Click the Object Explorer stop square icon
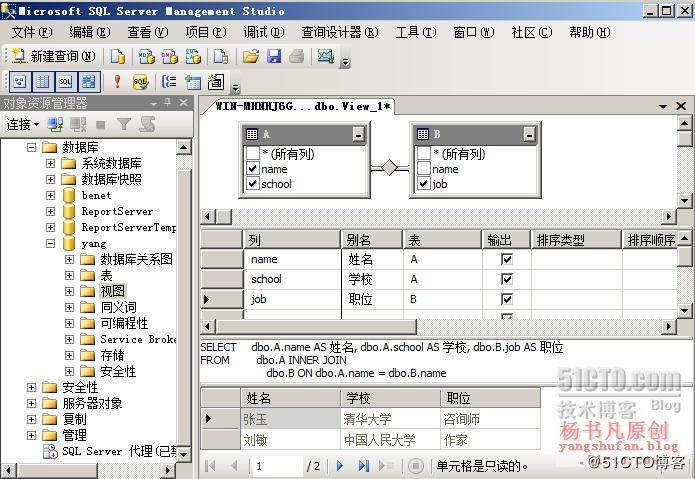Image resolution: width=695 pixels, height=479 pixels. [101, 125]
